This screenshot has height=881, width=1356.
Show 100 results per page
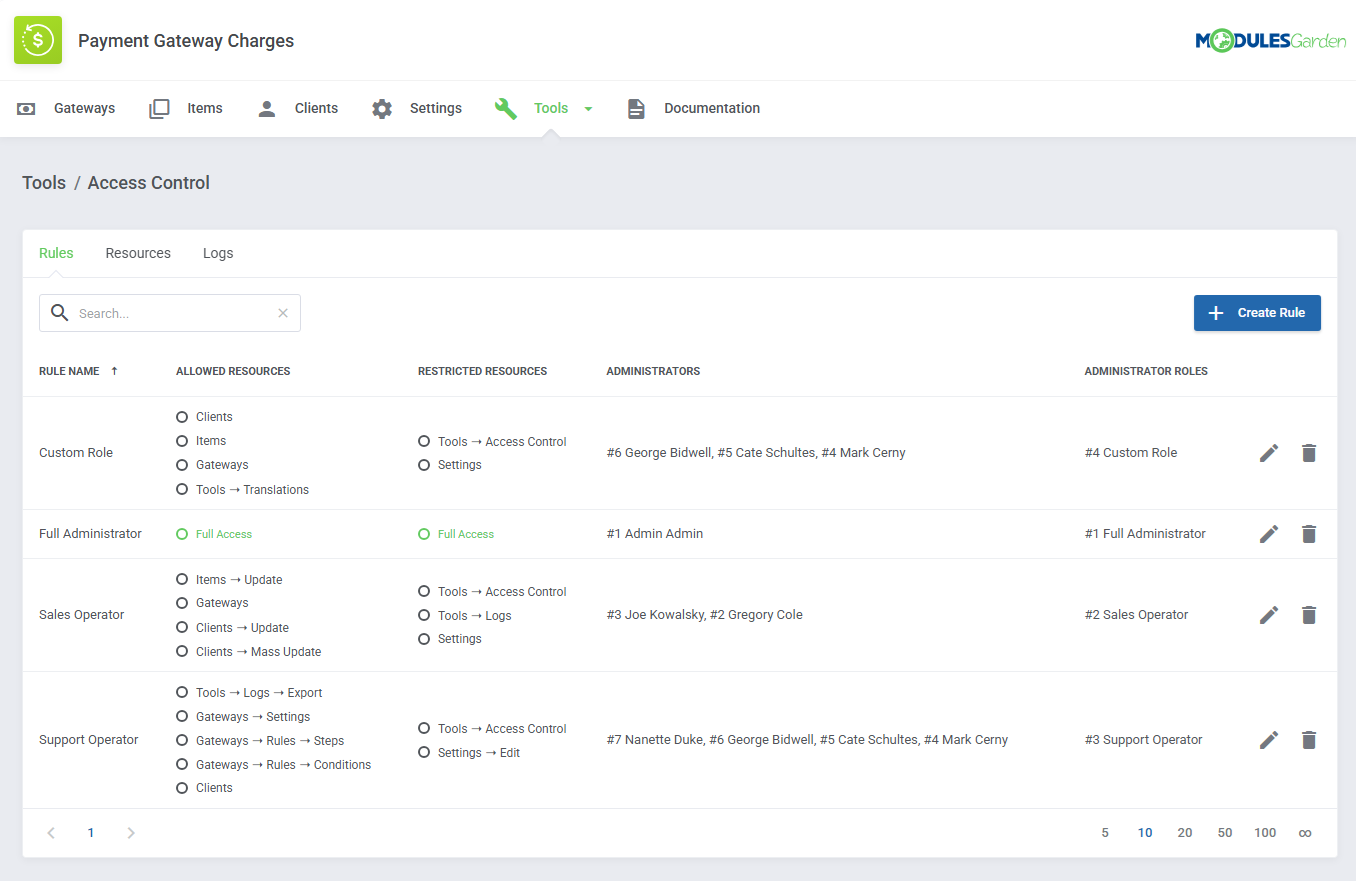[x=1264, y=832]
